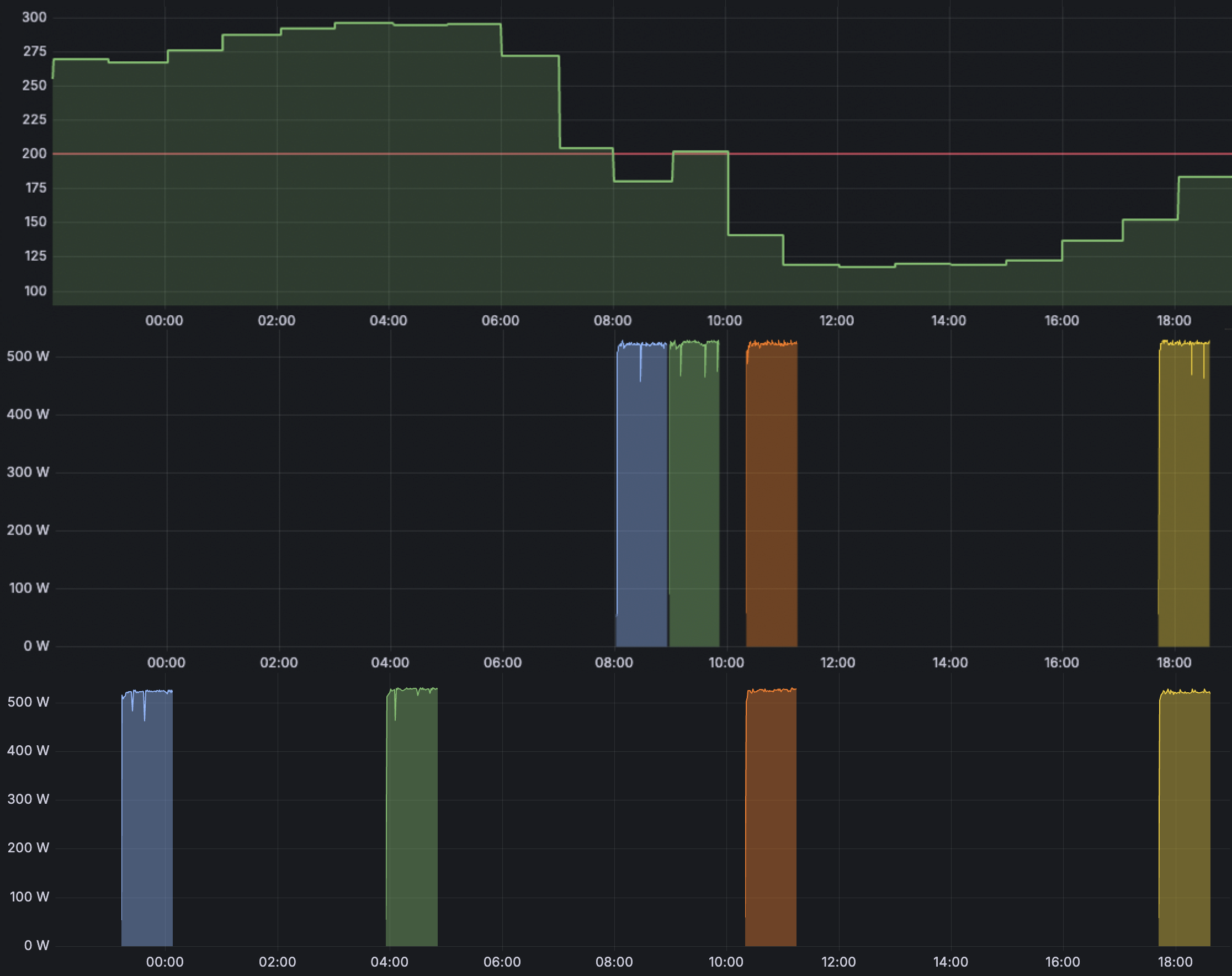1232x976 pixels.
Task: Click the 0 W label on bottom chart
Action: (x=36, y=945)
